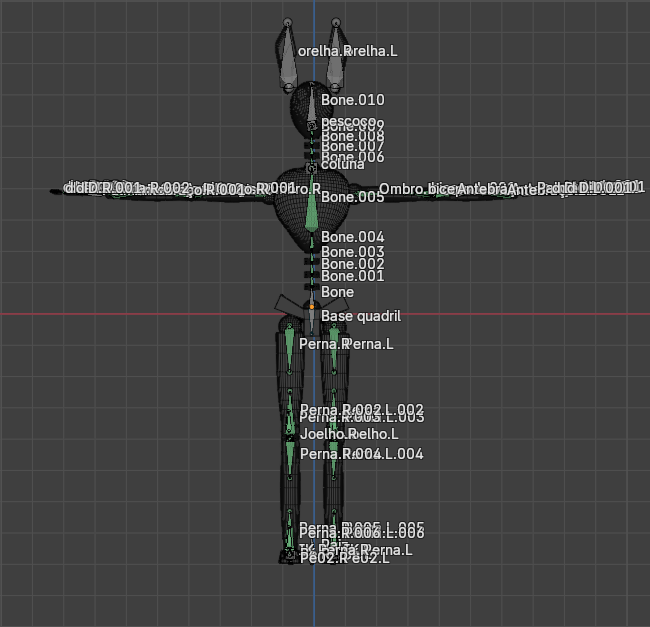Click the tip joint of orelha.R bone
The image size is (650, 627).
tap(288, 23)
